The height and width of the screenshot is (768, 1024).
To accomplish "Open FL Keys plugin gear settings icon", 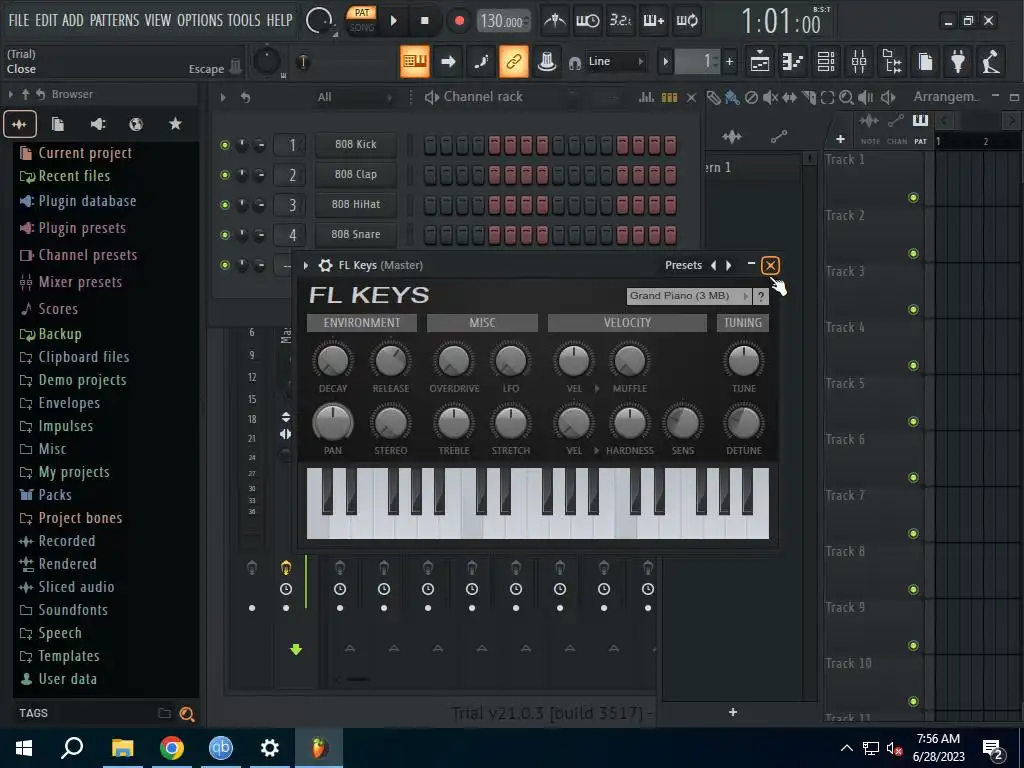I will 325,265.
